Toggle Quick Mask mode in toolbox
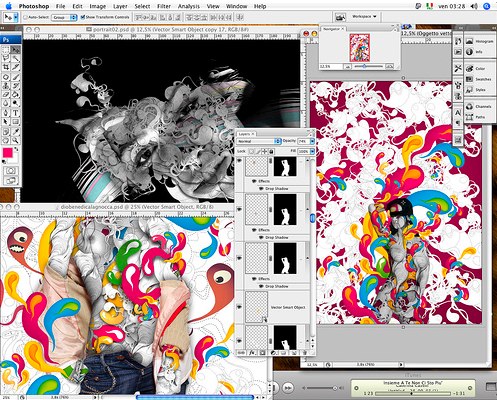 tap(11, 171)
